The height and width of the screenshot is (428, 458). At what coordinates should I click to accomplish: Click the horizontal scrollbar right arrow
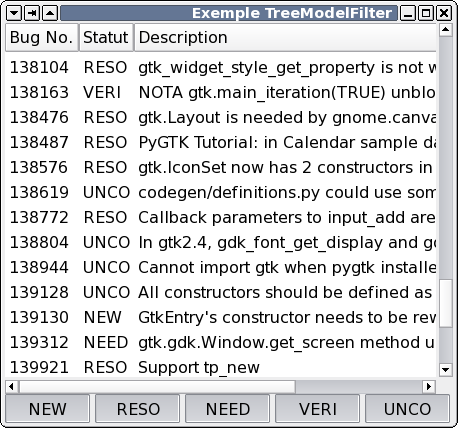(429, 387)
